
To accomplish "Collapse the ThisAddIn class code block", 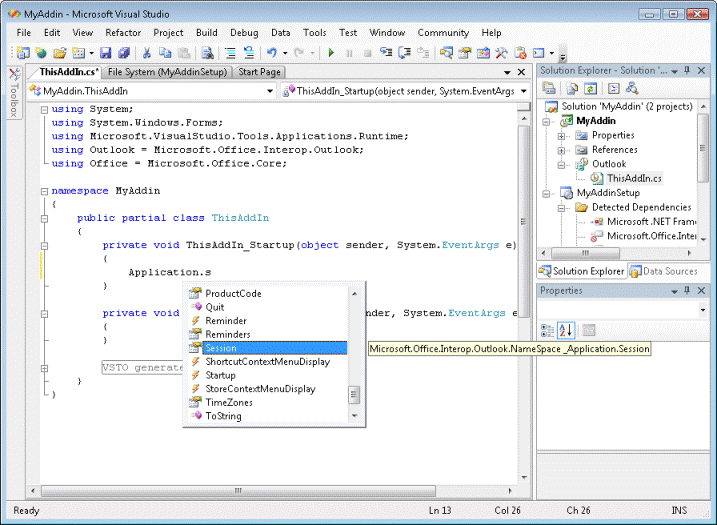I will (x=44, y=219).
